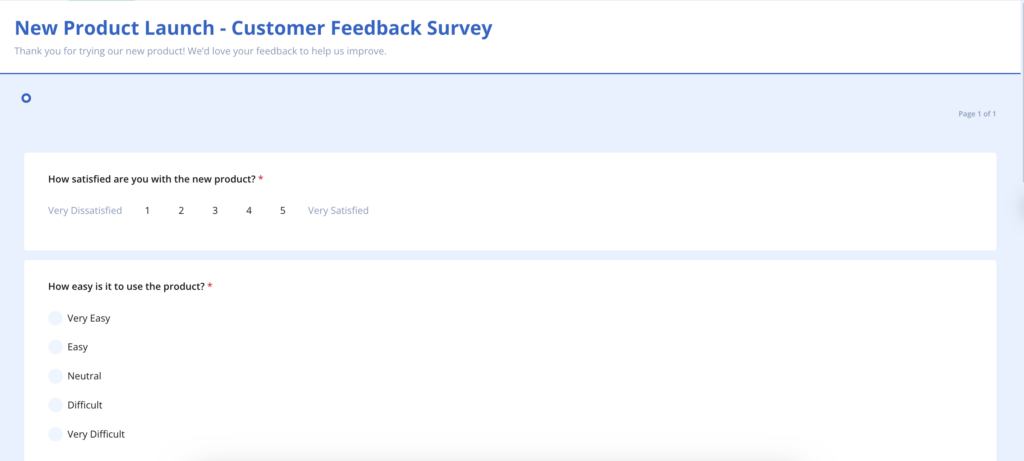Click the red asterisk on satisfaction question
The height and width of the screenshot is (461, 1024).
pos(261,178)
